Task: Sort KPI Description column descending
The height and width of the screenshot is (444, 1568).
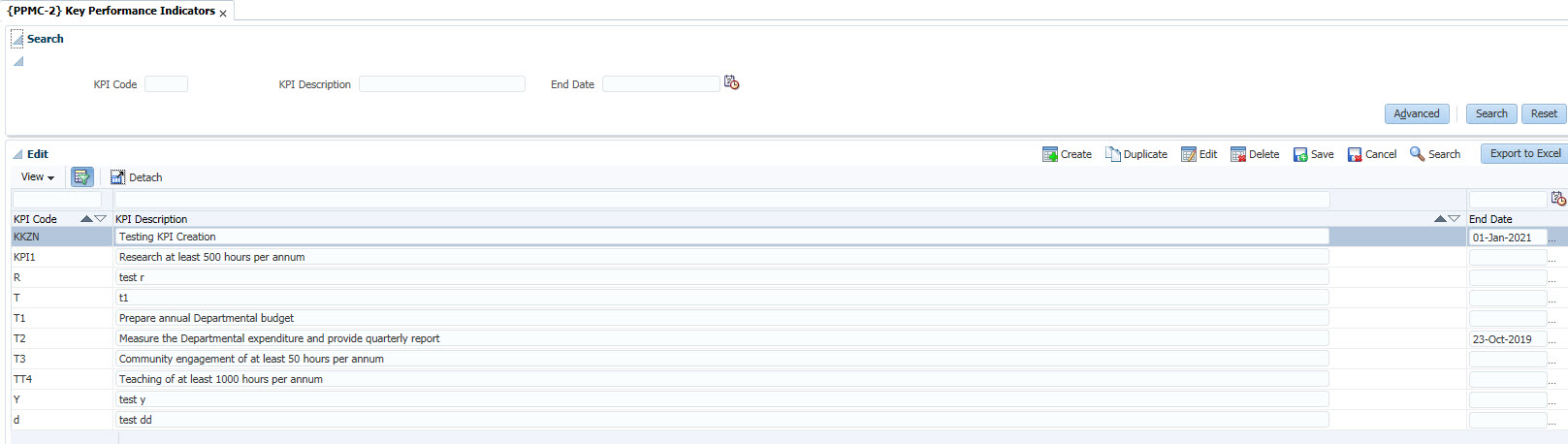Action: tap(1455, 219)
